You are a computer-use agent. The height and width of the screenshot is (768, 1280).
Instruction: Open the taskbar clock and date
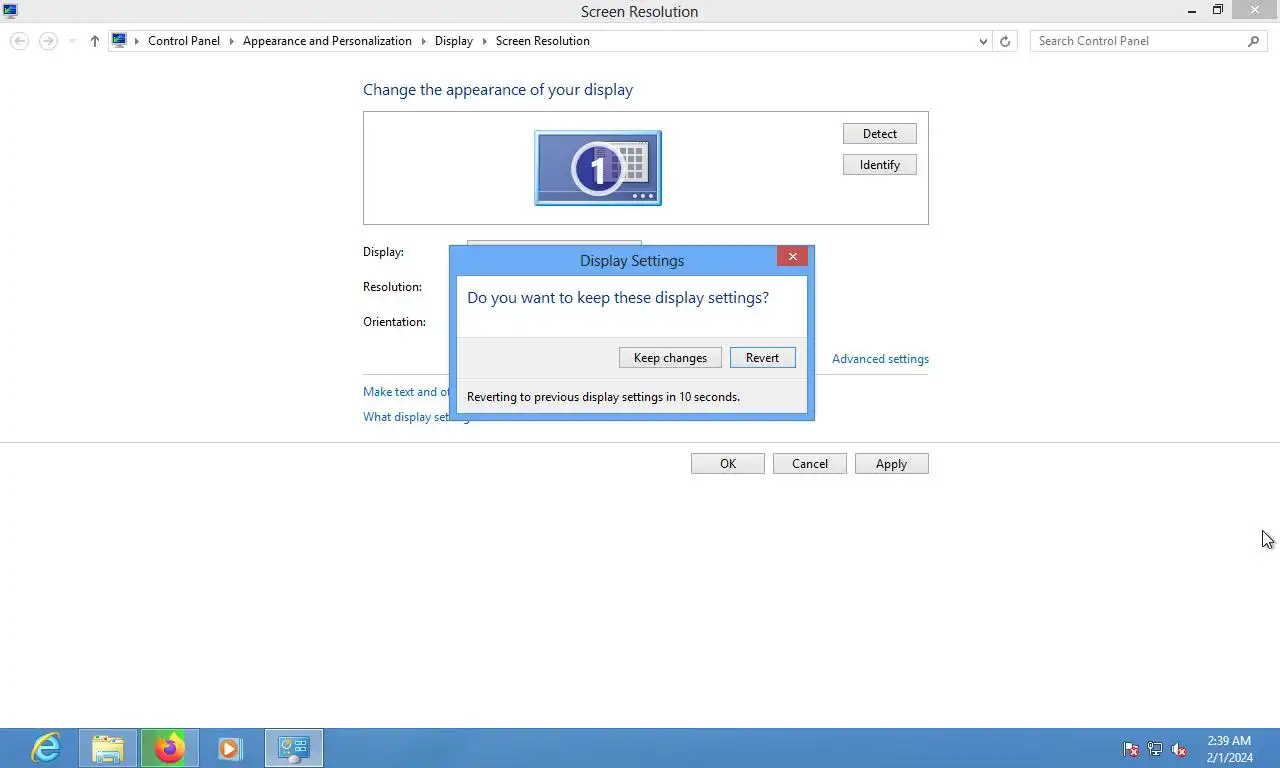coord(1229,749)
